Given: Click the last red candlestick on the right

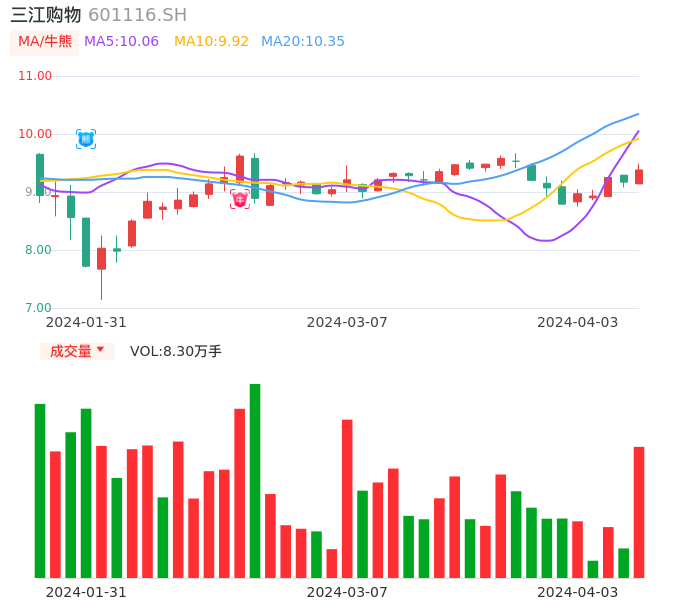Looking at the screenshot, I should coord(639,176).
